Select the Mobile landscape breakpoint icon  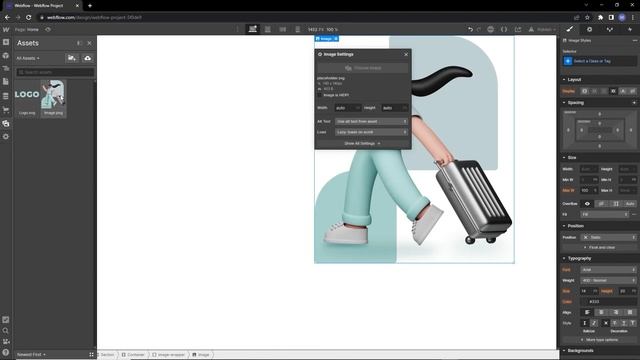click(282, 29)
